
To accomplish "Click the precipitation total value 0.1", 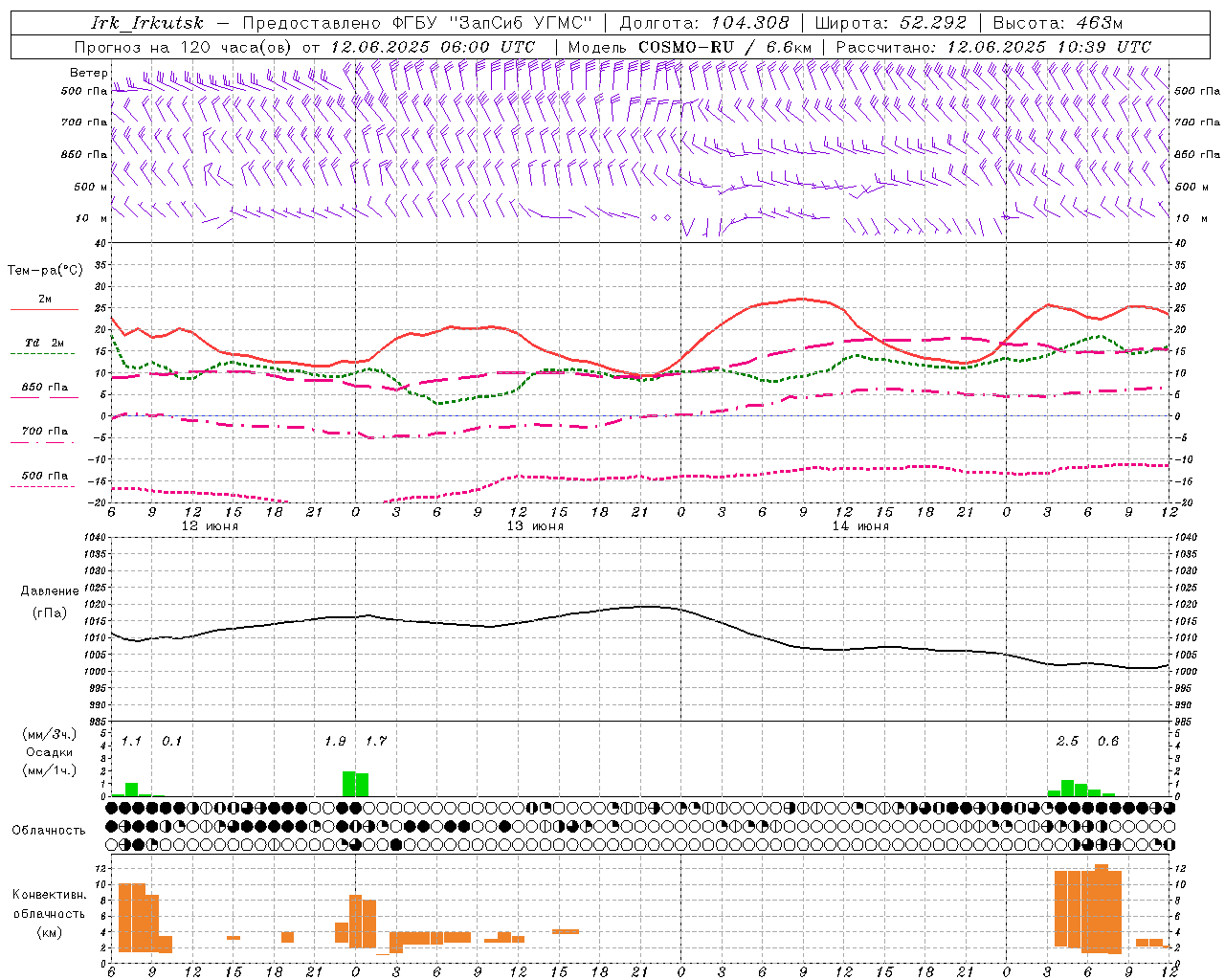I will tap(171, 742).
